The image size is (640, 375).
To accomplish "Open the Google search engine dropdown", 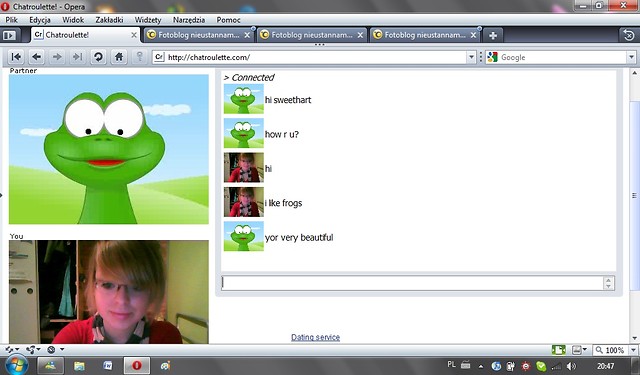I will (631, 57).
